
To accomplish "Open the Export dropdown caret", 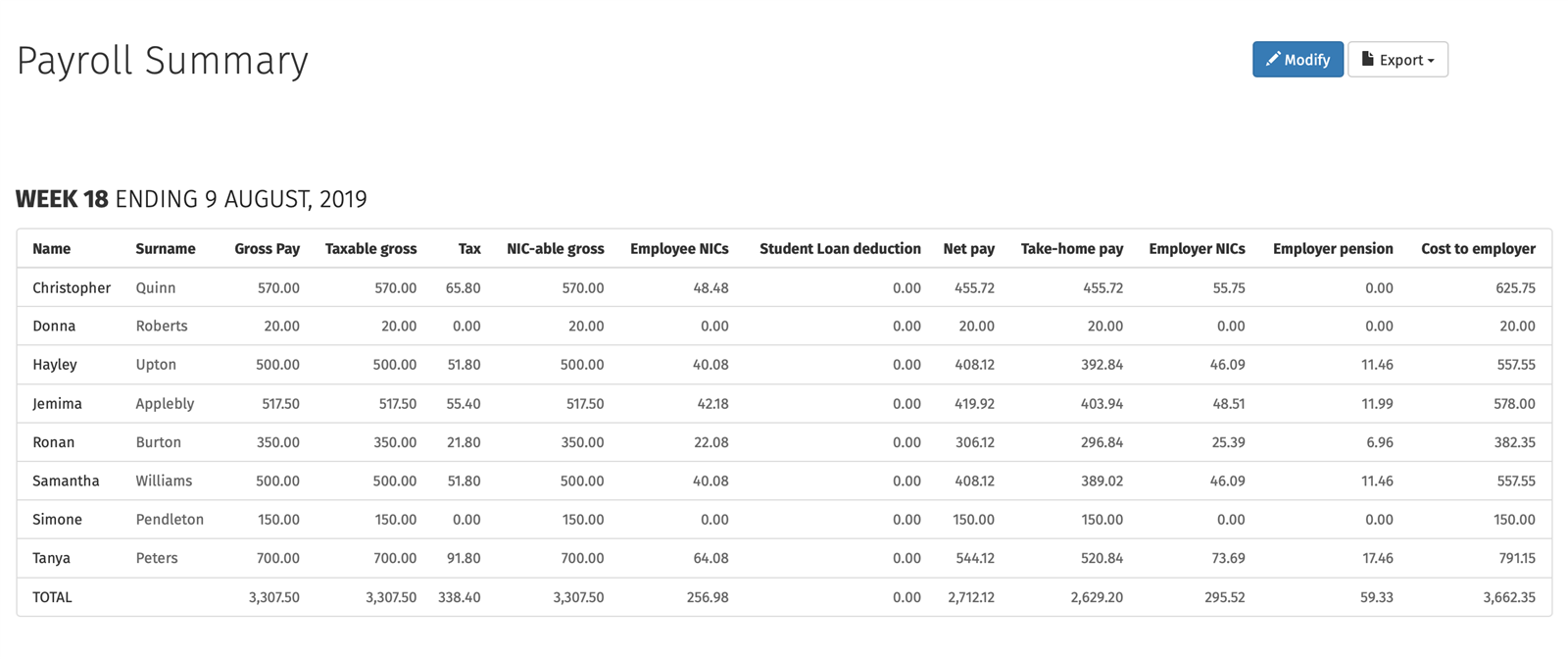I will click(1431, 61).
